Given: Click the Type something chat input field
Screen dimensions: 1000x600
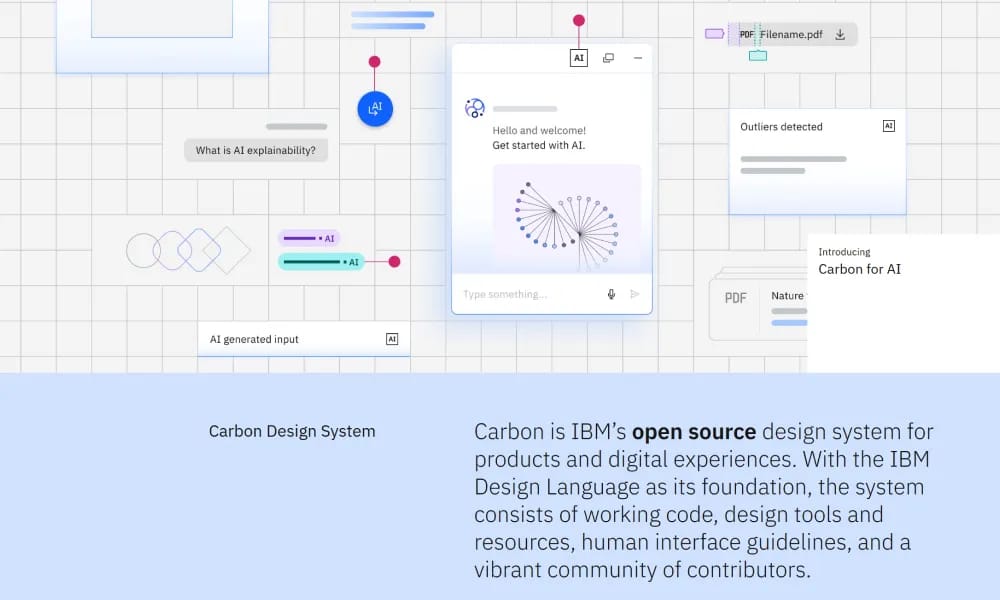Looking at the screenshot, I should coord(552,294).
